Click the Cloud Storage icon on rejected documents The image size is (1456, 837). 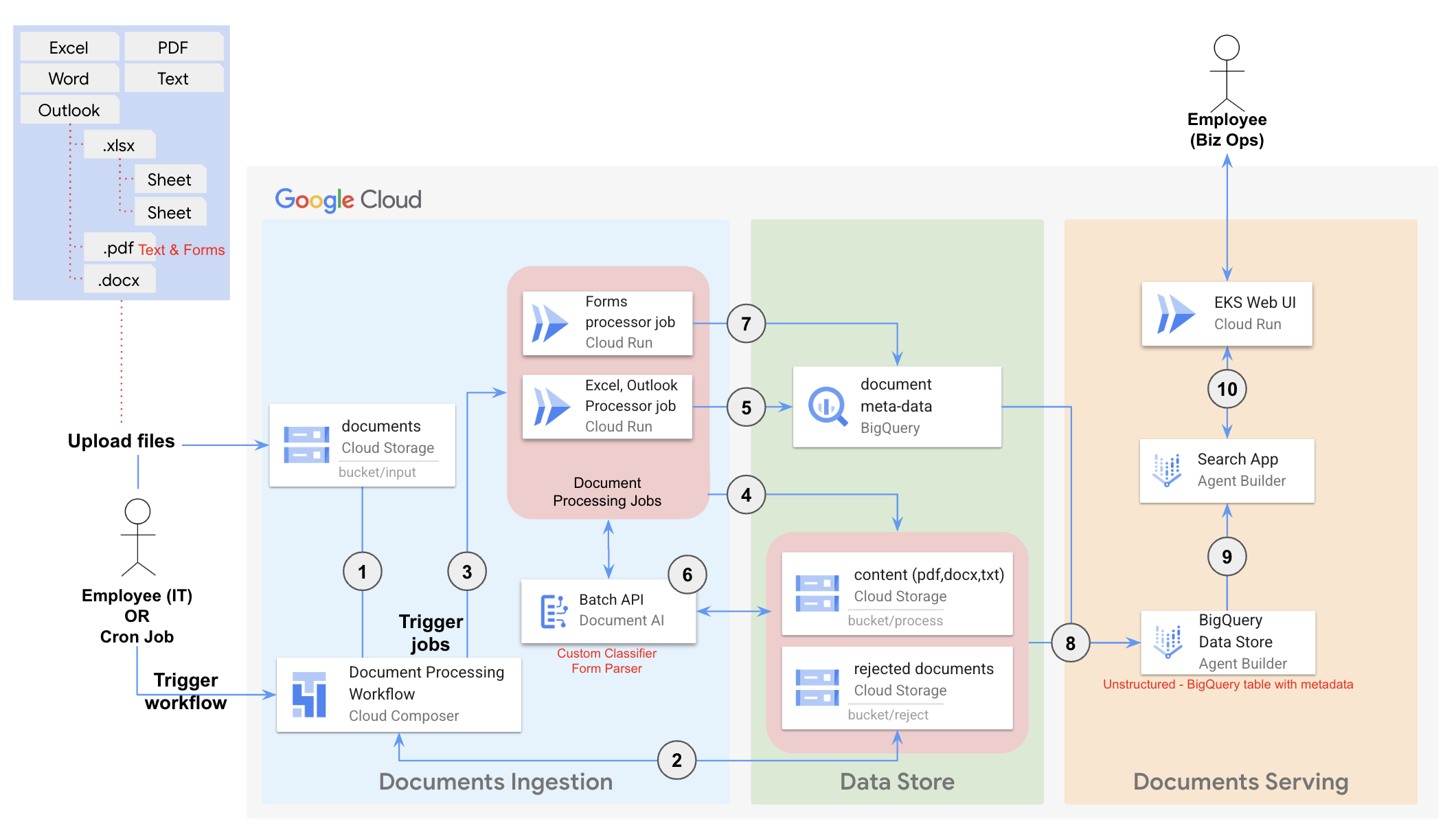[817, 688]
